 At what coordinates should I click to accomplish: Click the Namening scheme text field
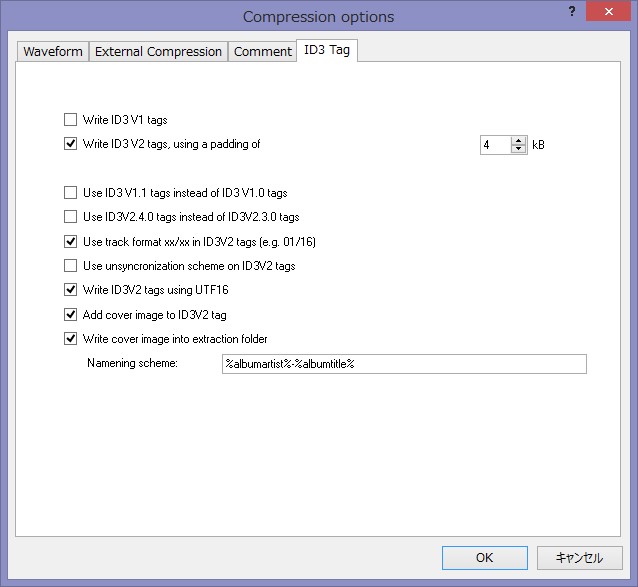pos(404,364)
